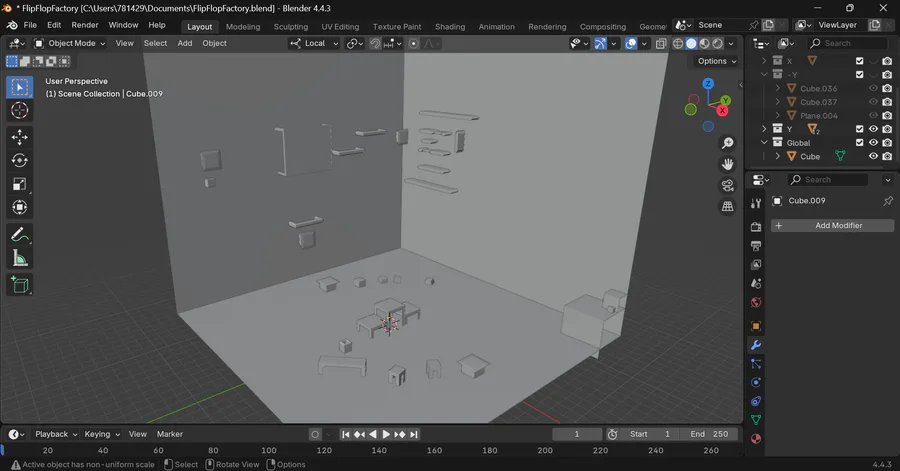Enable proportional editing
Screen dimensions: 900x471
pyautogui.click(x=413, y=44)
